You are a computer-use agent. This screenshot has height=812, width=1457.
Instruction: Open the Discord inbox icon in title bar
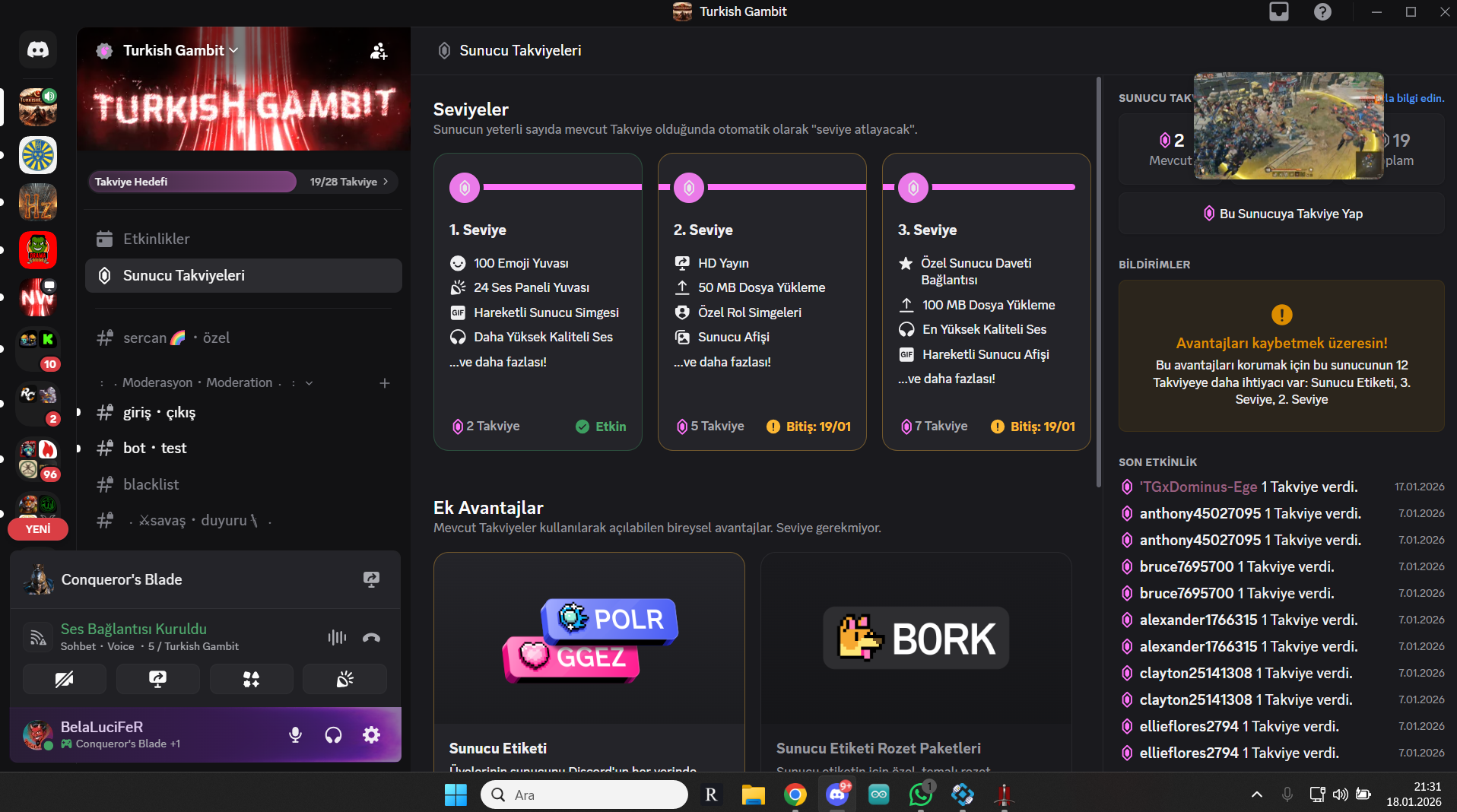[1279, 11]
